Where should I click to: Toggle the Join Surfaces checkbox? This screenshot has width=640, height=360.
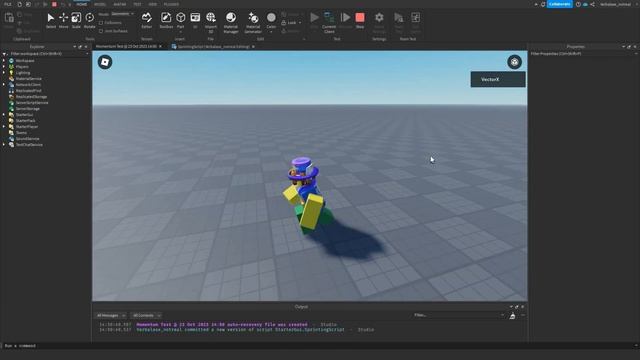click(101, 31)
